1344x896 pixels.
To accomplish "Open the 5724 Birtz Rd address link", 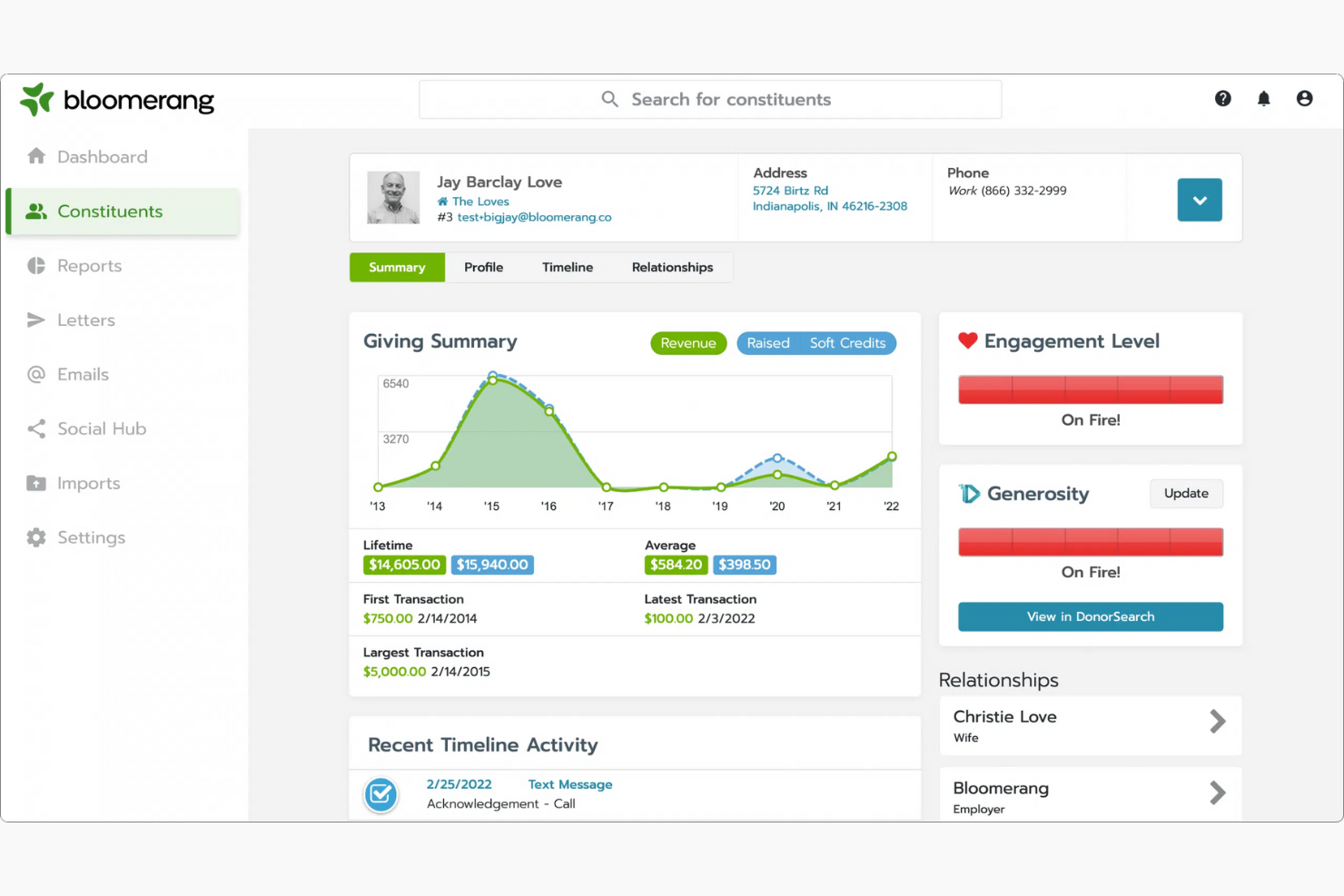I will (790, 191).
